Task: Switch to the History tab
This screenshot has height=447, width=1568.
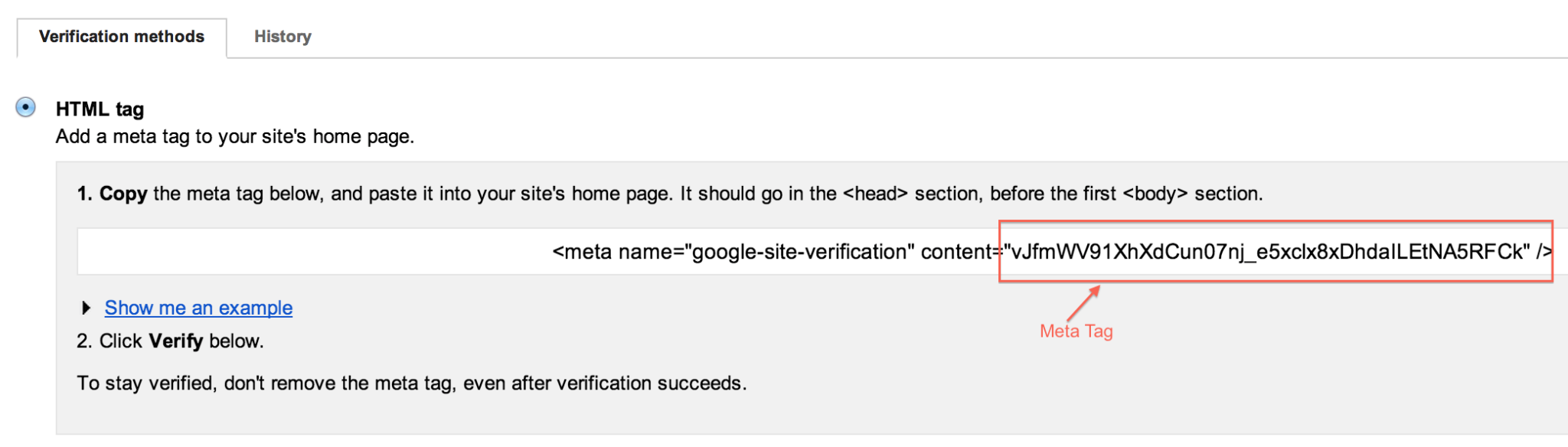Action: point(283,36)
